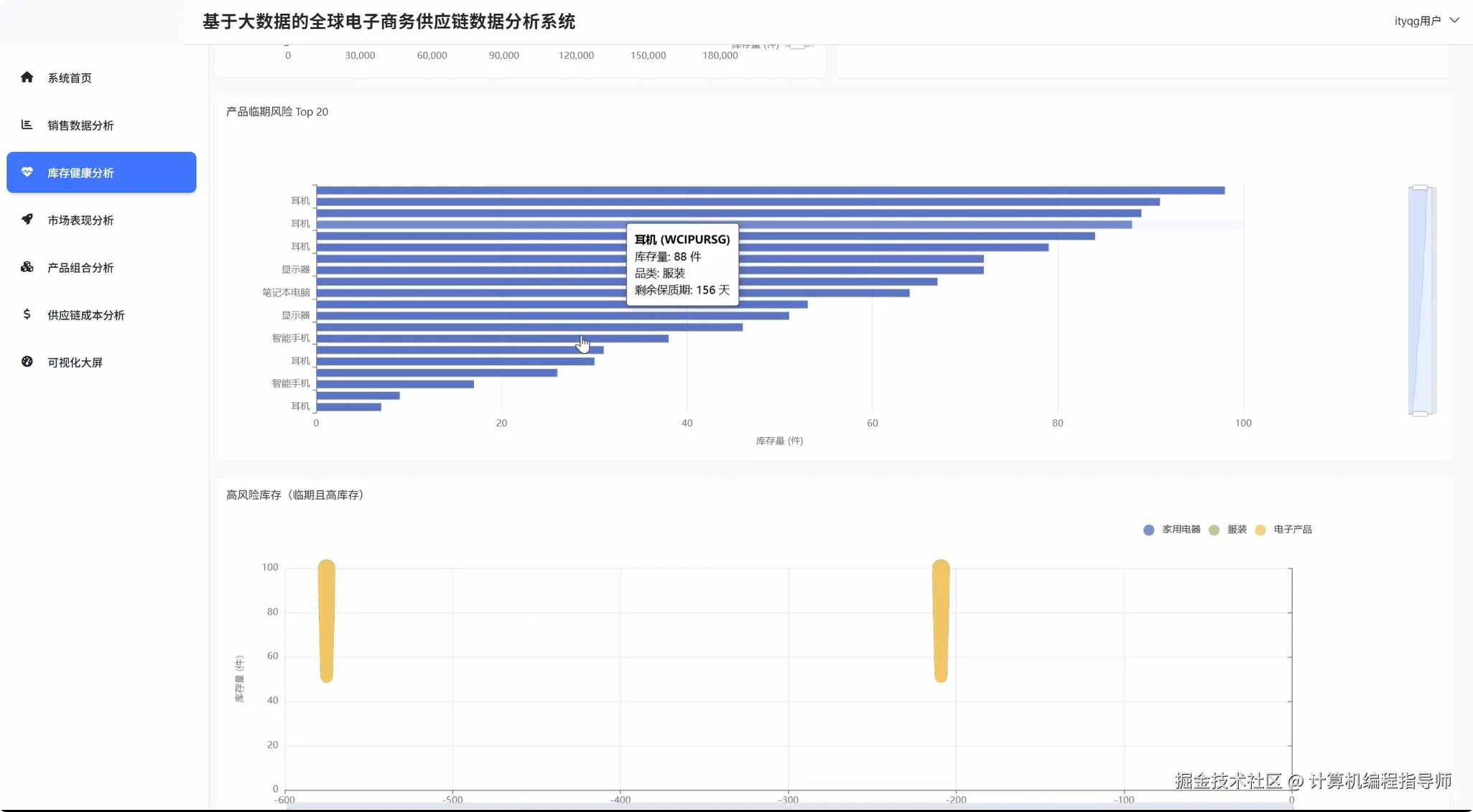The height and width of the screenshot is (812, 1473).
Task: Click top handle of vertical zoom slider
Action: 1420,187
